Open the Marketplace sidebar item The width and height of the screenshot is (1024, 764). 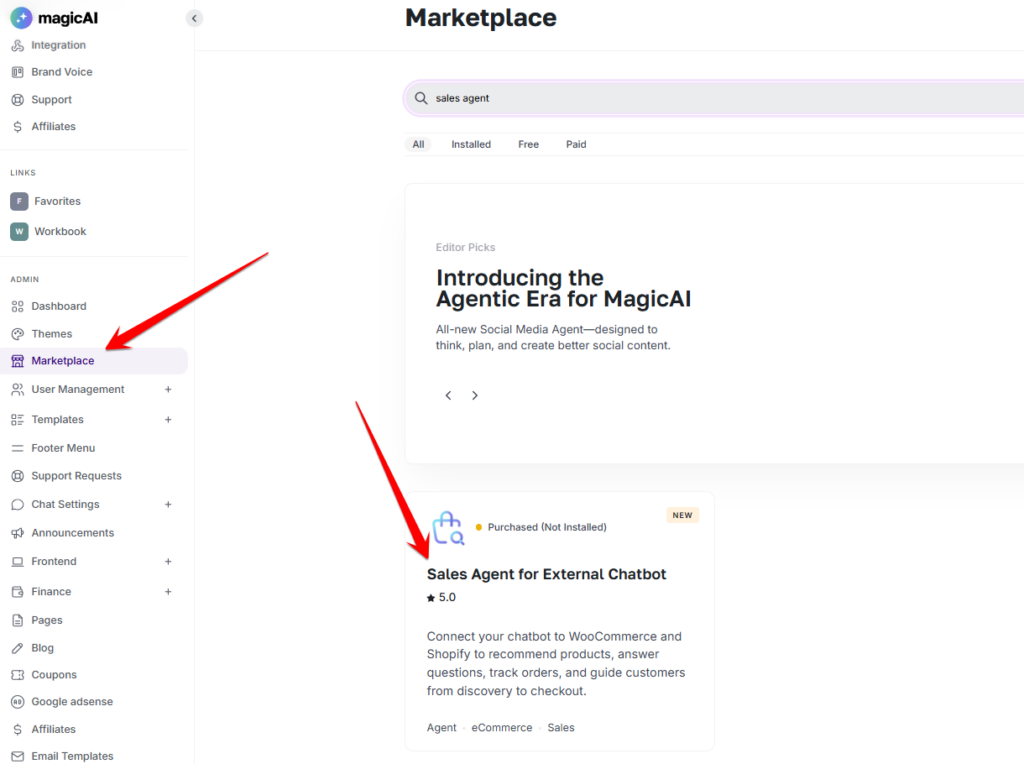click(x=63, y=361)
